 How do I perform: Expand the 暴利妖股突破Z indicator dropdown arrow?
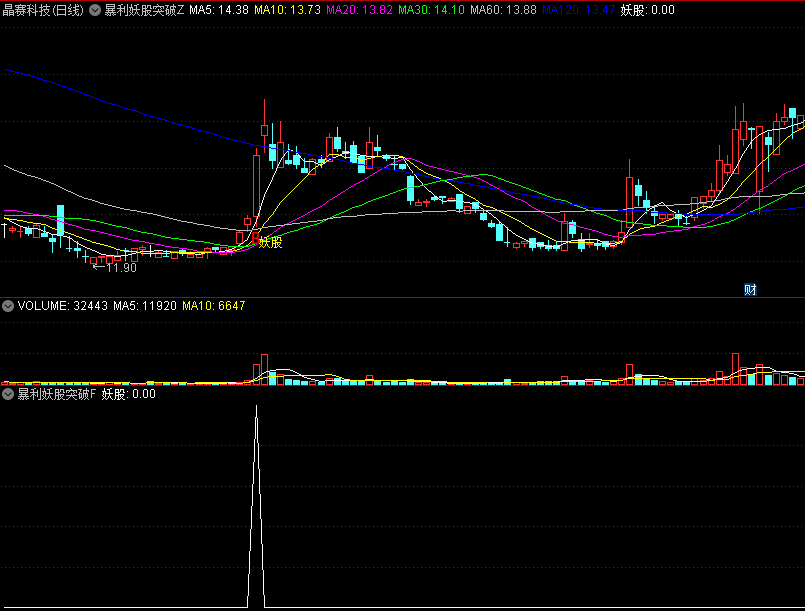tap(95, 10)
